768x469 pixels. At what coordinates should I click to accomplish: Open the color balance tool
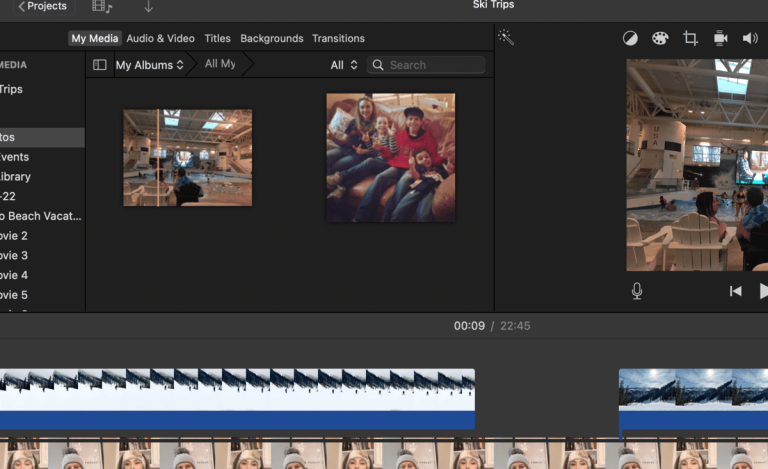point(630,38)
